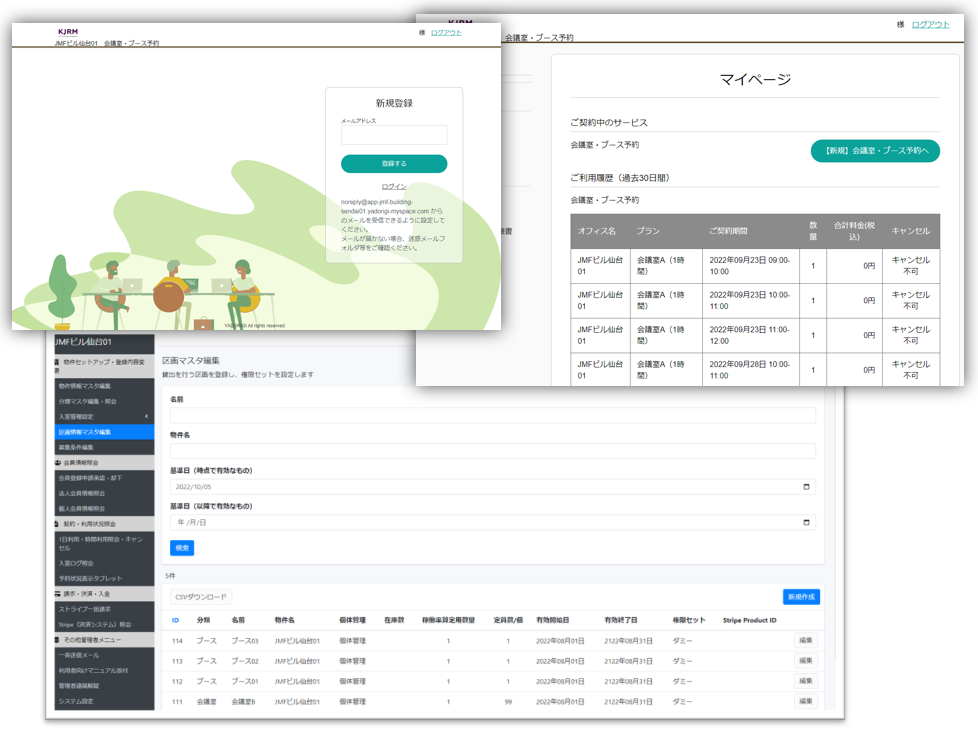Screen dimensions: 978x733
Task: Click 編集 for the ブース02 row
Action: coord(806,661)
